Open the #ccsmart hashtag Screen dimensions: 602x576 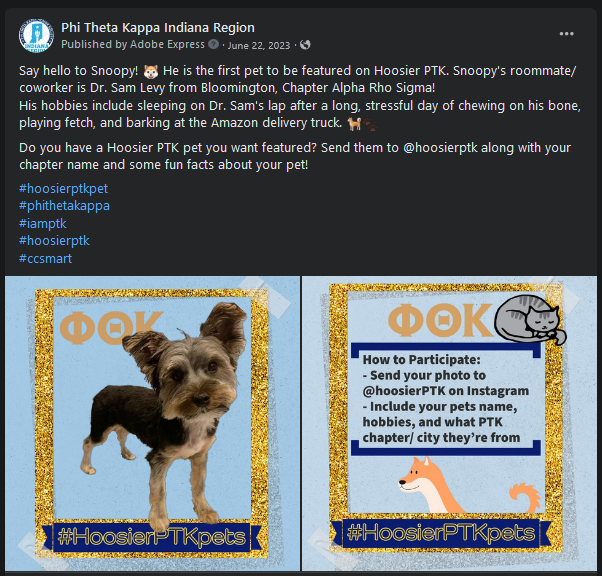[45, 258]
